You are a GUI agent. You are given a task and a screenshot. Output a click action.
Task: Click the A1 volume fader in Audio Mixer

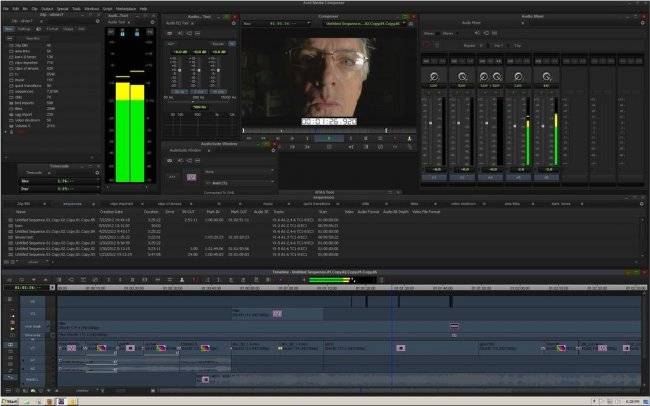430,123
